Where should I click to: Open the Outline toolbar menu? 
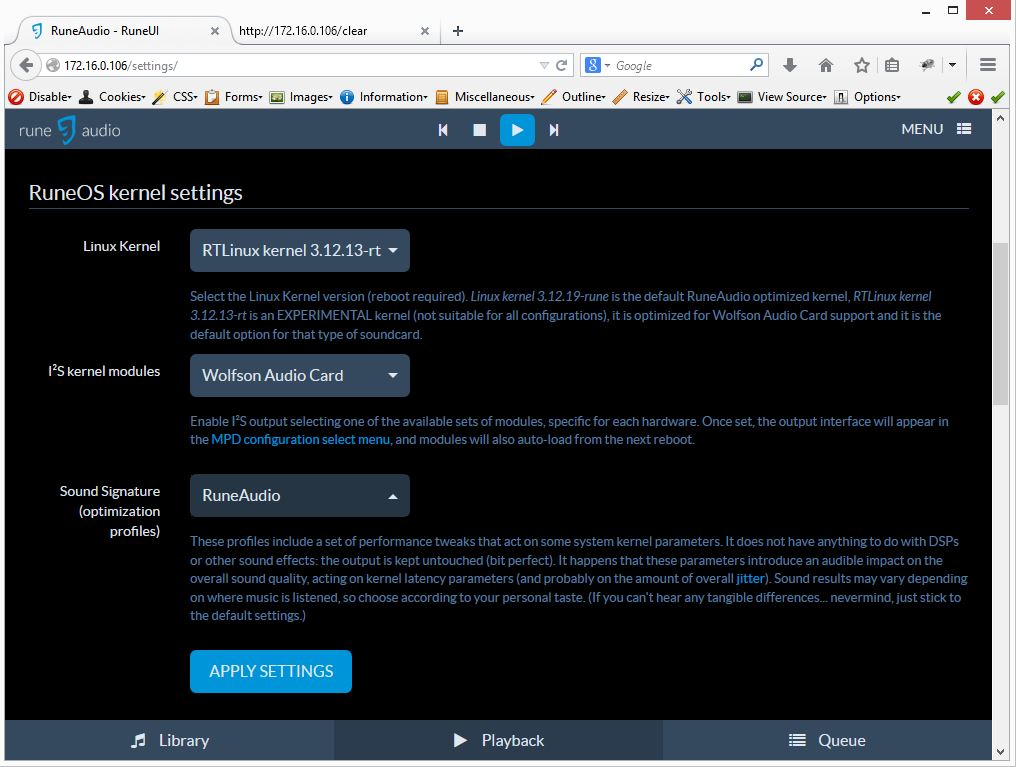574,97
